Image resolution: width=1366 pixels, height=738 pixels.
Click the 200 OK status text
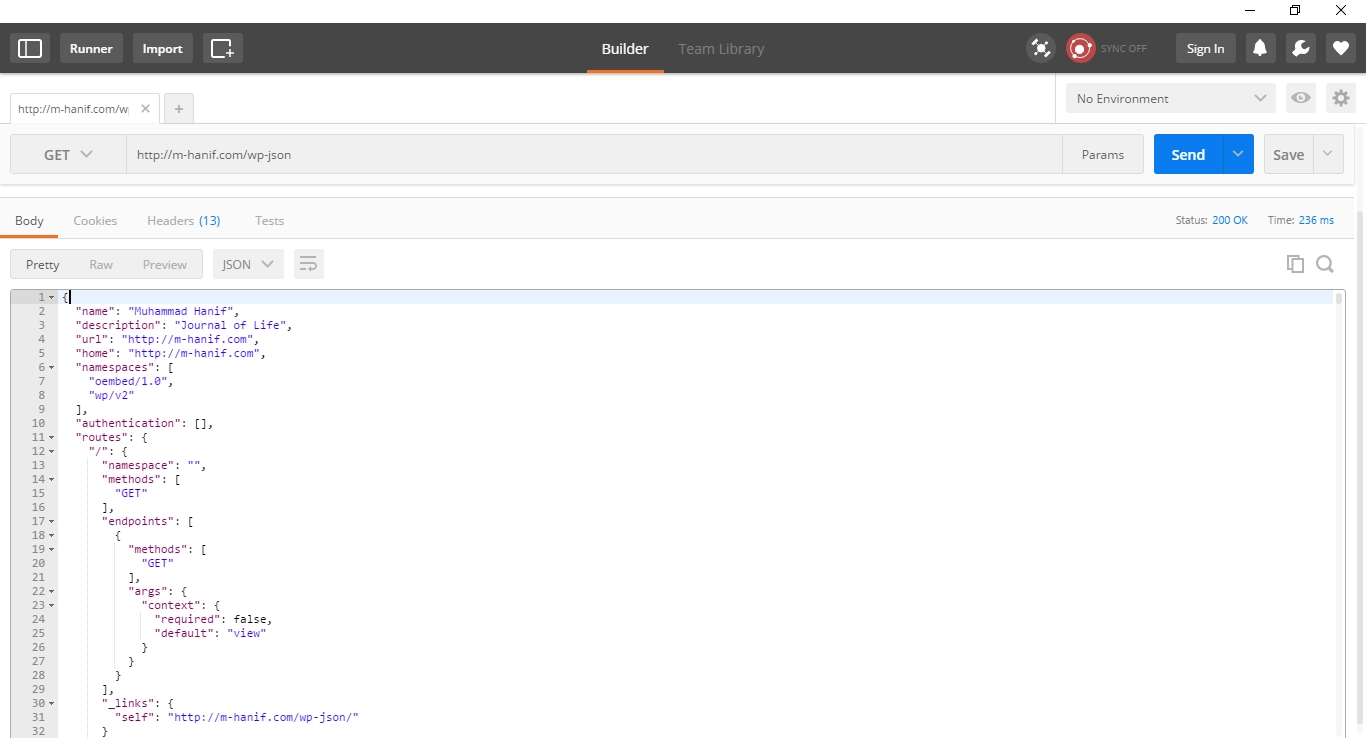click(1230, 220)
